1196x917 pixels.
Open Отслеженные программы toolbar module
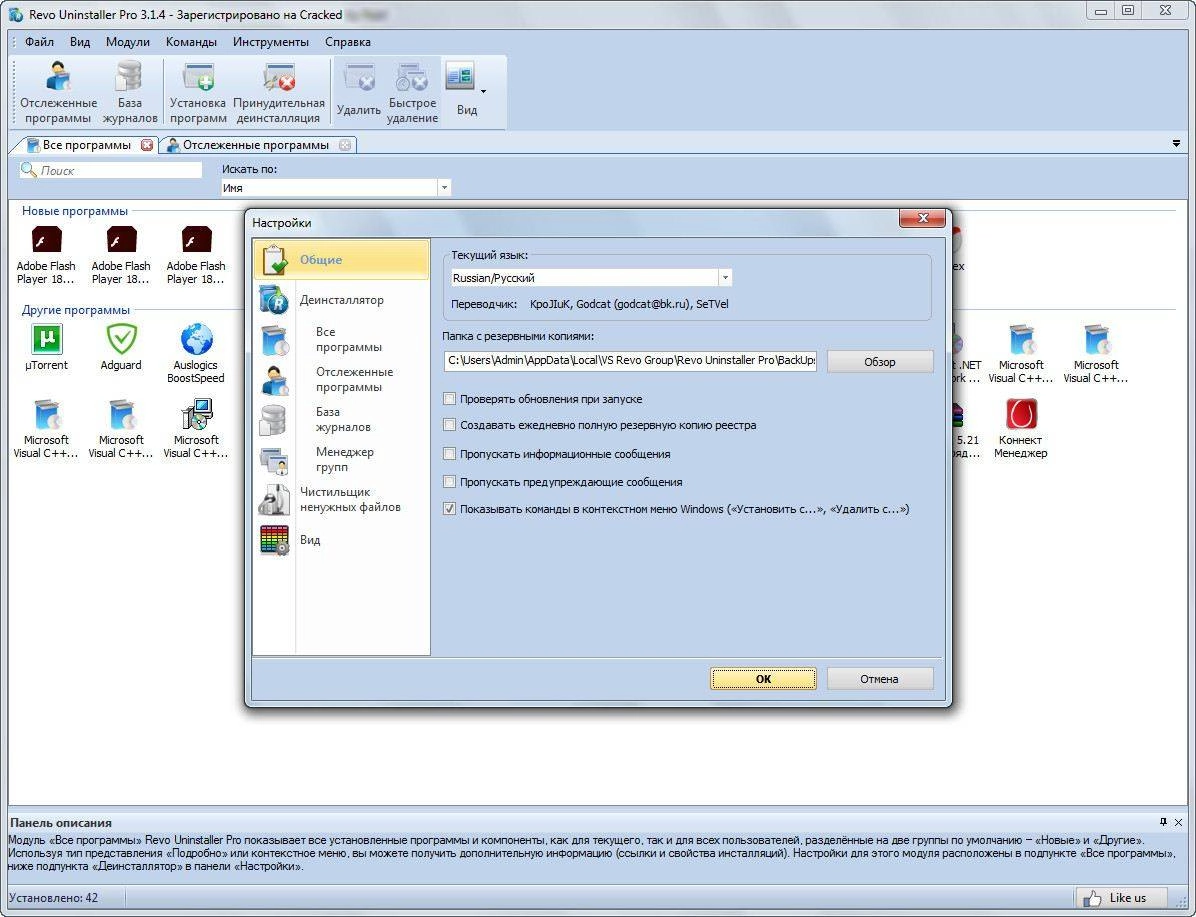click(x=58, y=92)
